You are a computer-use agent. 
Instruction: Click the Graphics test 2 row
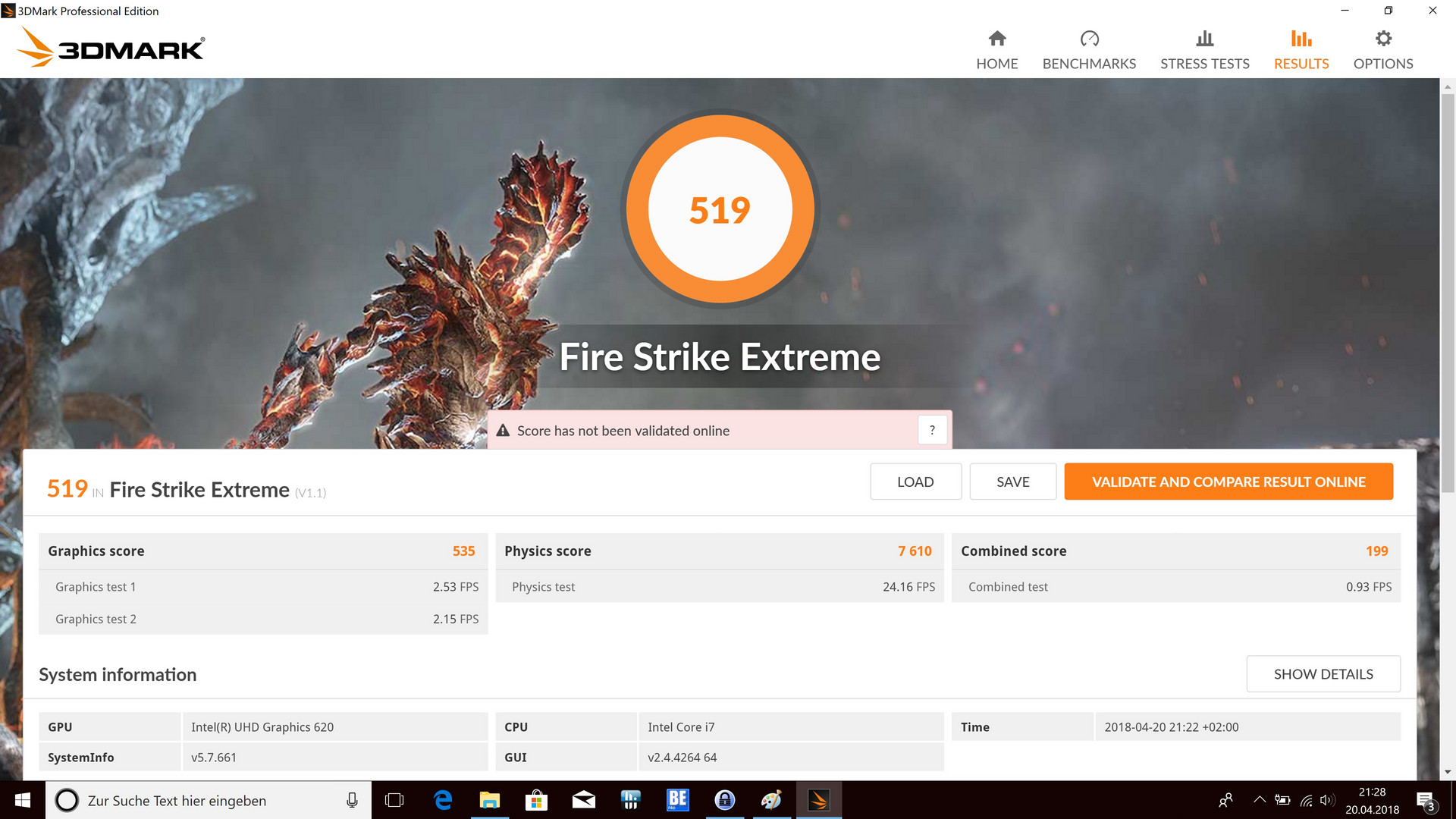pyautogui.click(x=263, y=619)
